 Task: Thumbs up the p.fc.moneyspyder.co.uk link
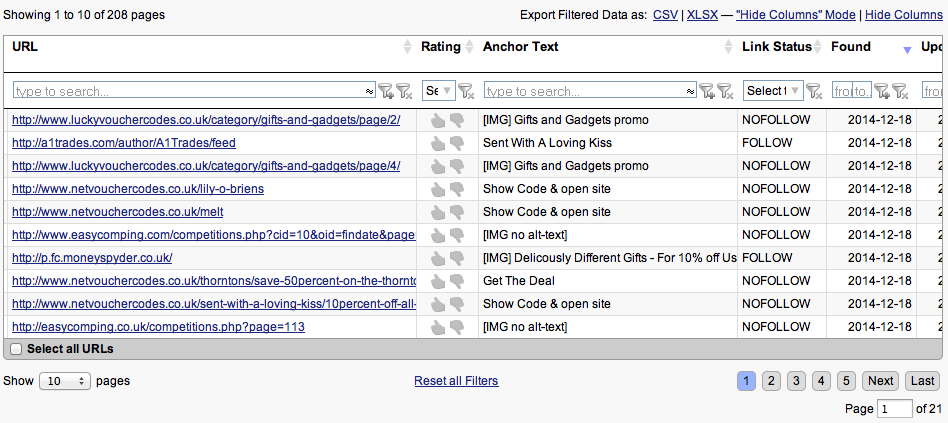[x=437, y=258]
